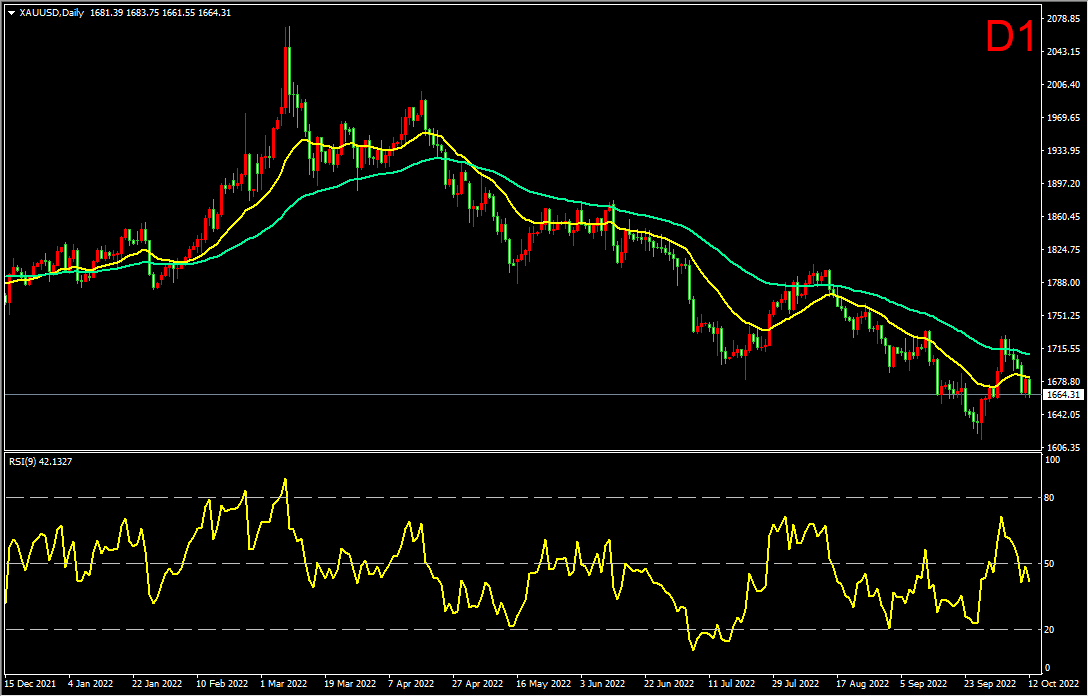1089x697 pixels.
Task: Click the 1751.25 price scale label
Action: click(1063, 315)
